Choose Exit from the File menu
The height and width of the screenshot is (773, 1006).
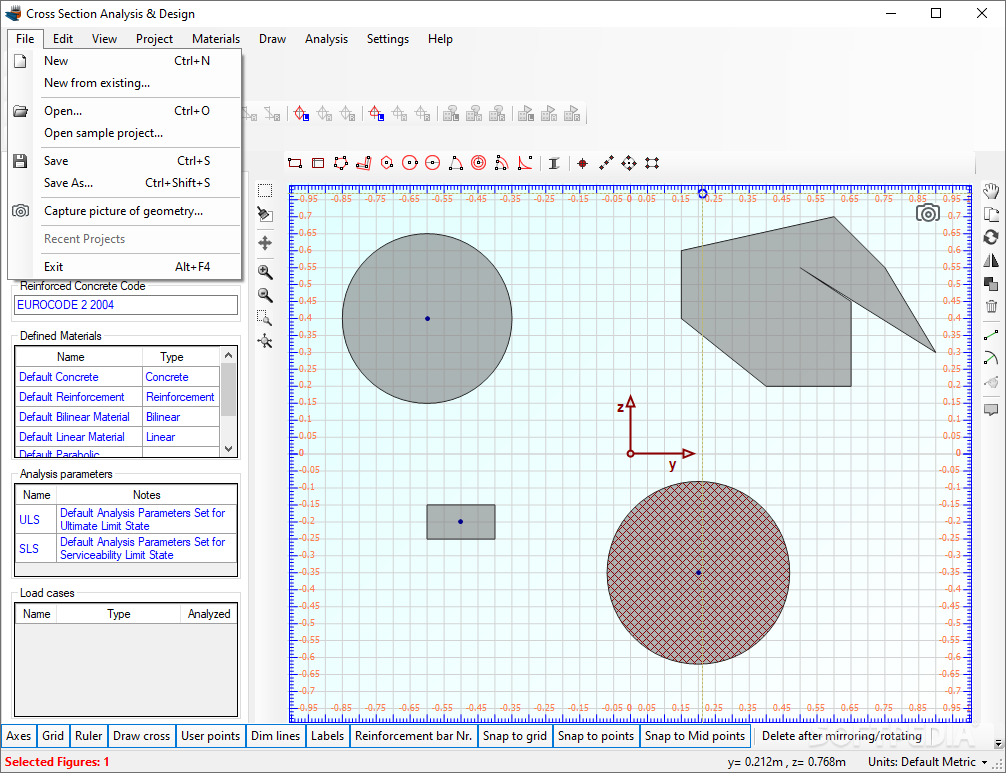click(126, 267)
